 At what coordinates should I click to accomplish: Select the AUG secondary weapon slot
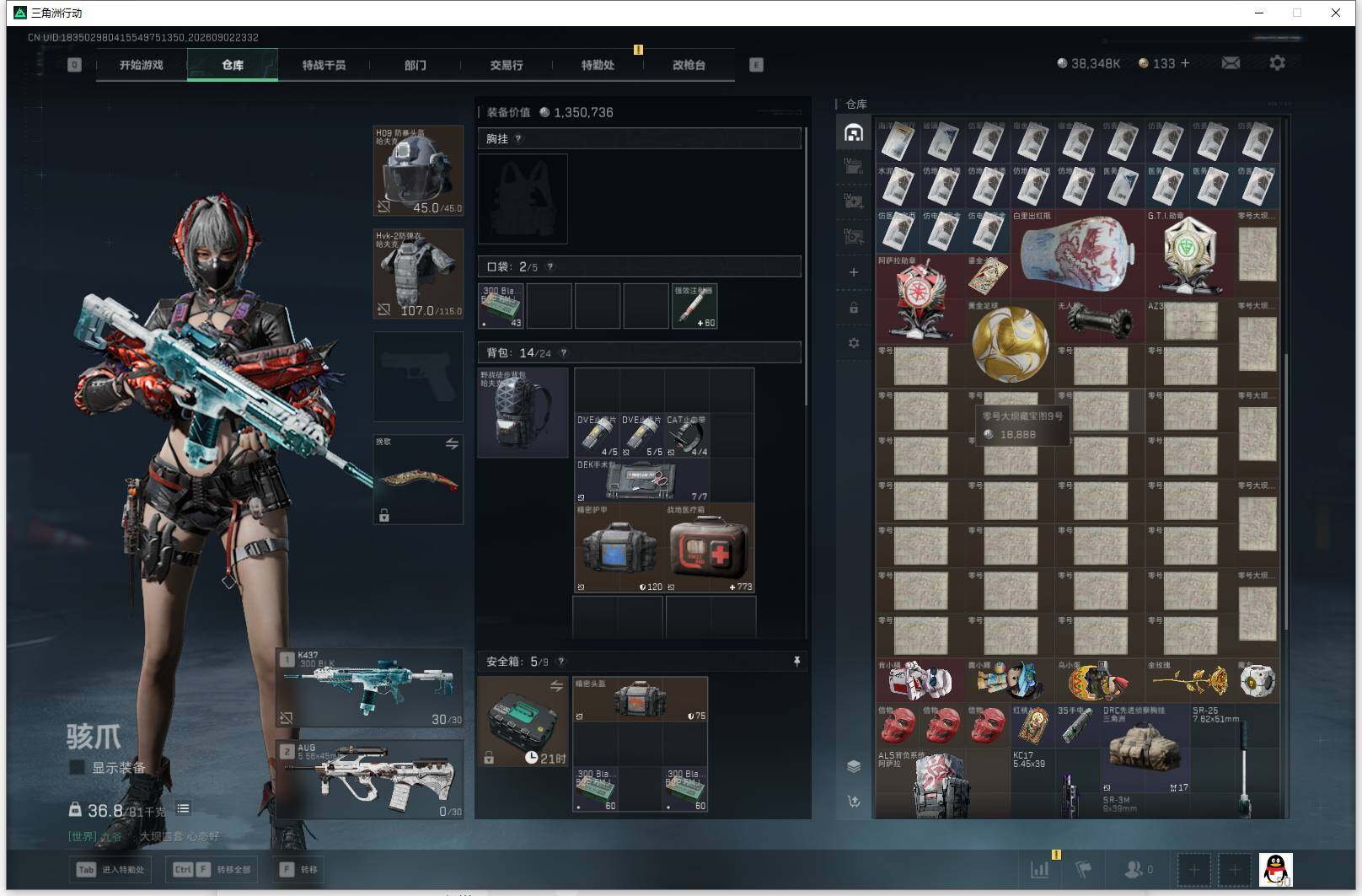tap(370, 780)
